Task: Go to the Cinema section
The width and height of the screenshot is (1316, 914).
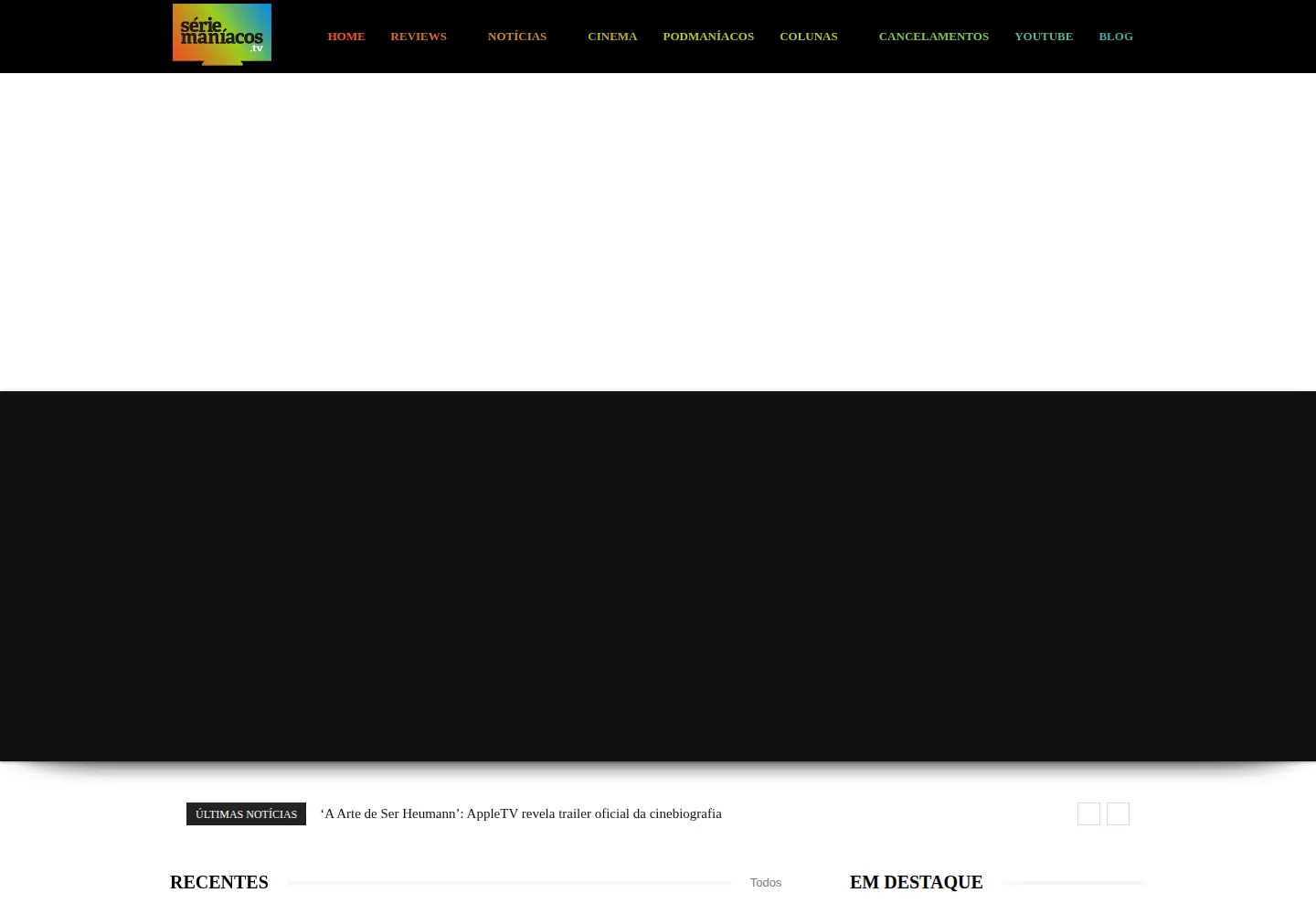Action: coord(612,37)
